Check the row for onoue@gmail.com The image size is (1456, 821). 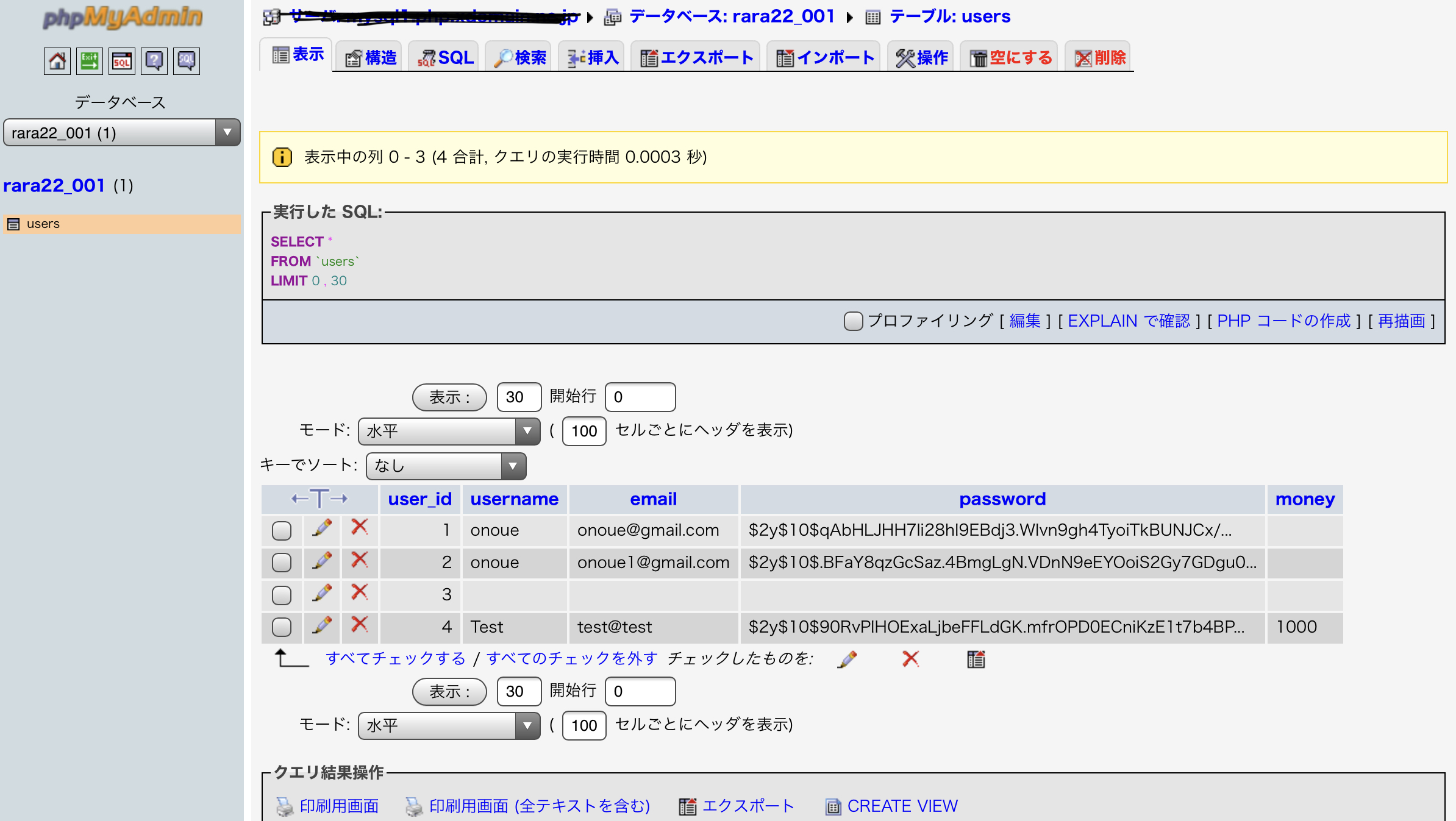point(281,530)
